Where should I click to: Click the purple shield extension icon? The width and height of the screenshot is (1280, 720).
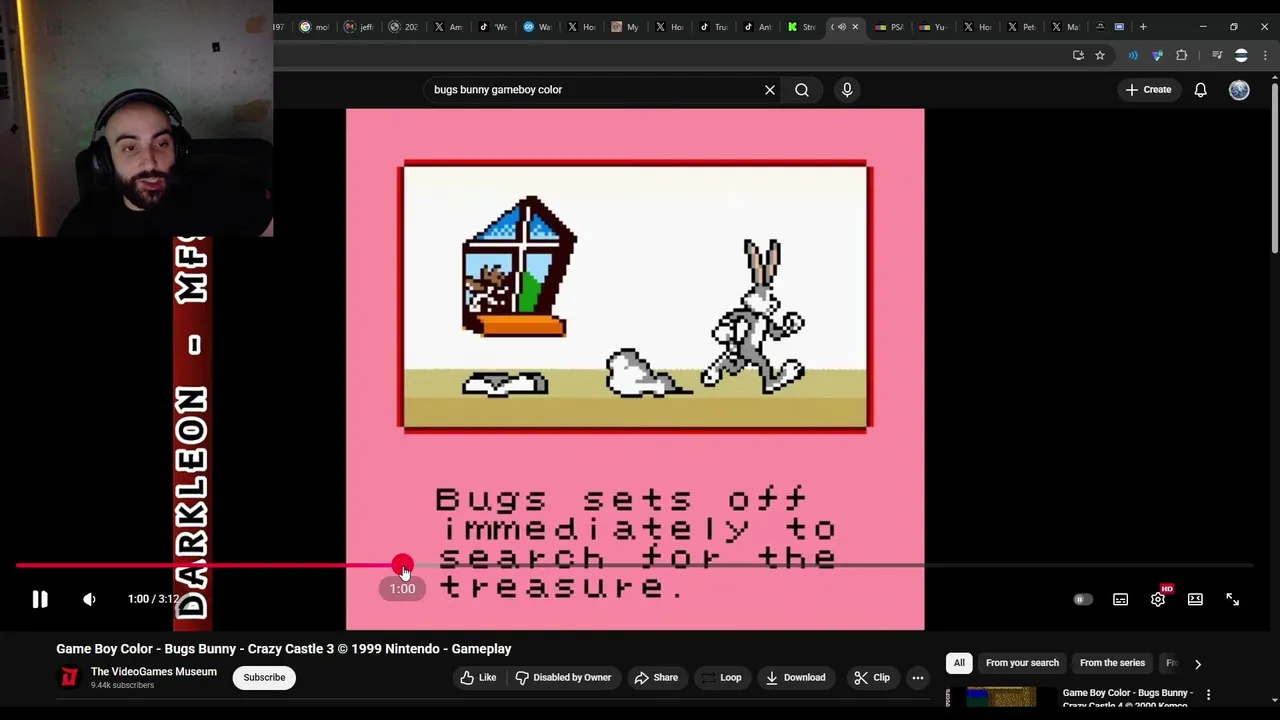tap(1157, 55)
